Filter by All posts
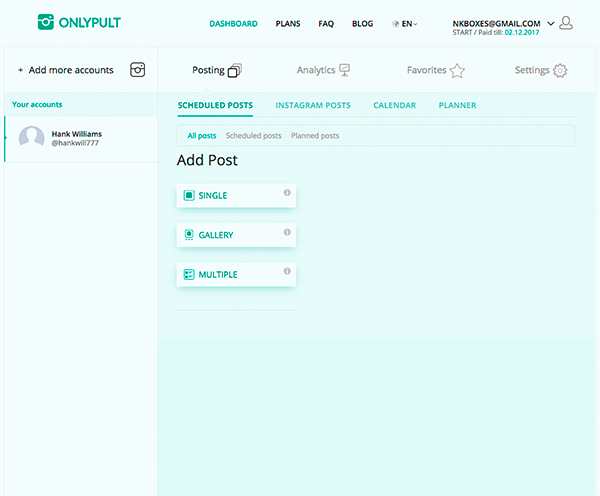 [202, 136]
